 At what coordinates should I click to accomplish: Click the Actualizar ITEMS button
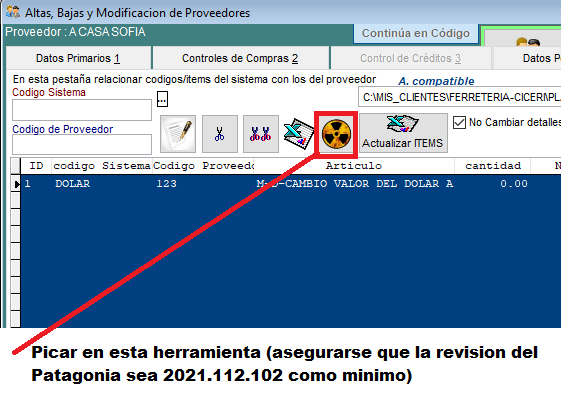(x=403, y=133)
